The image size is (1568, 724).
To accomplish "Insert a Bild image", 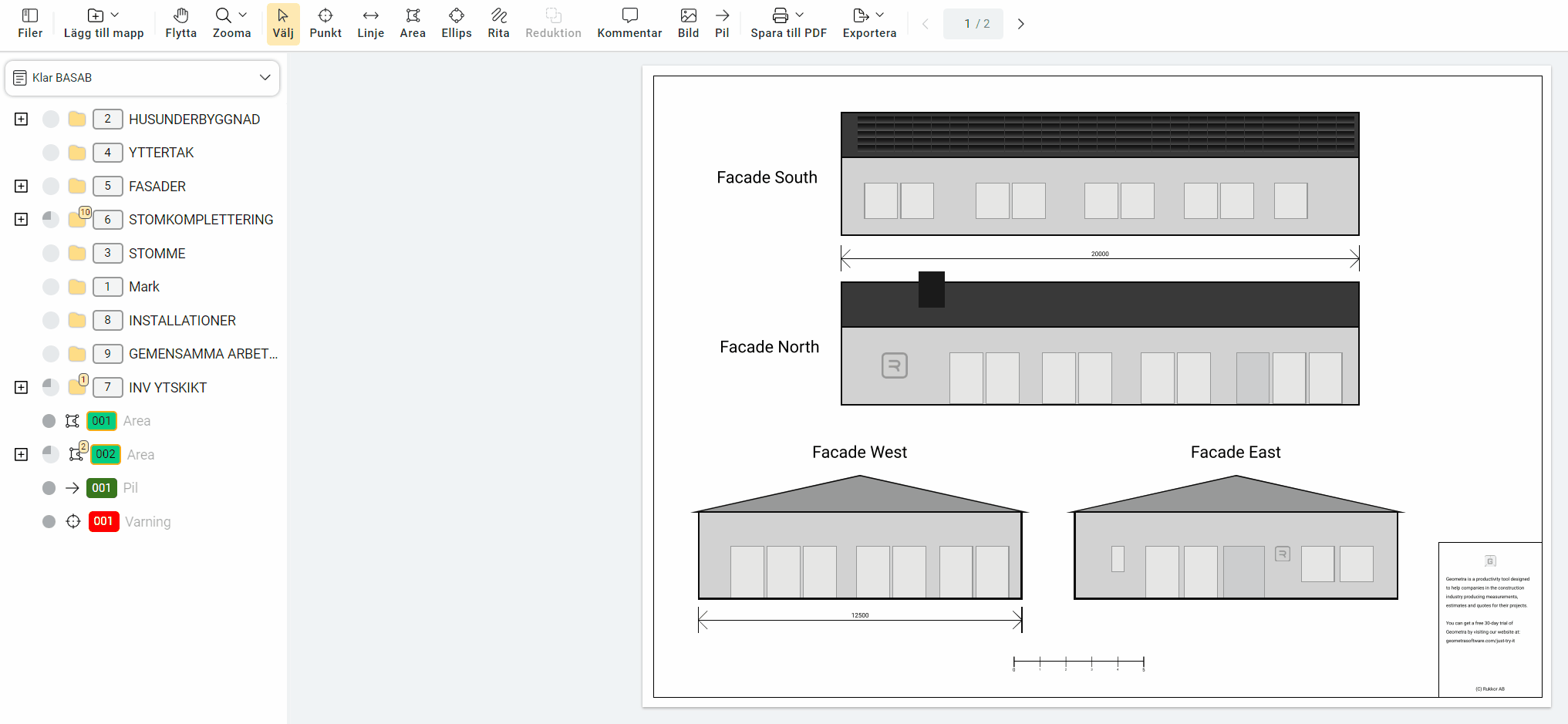I will pos(688,24).
